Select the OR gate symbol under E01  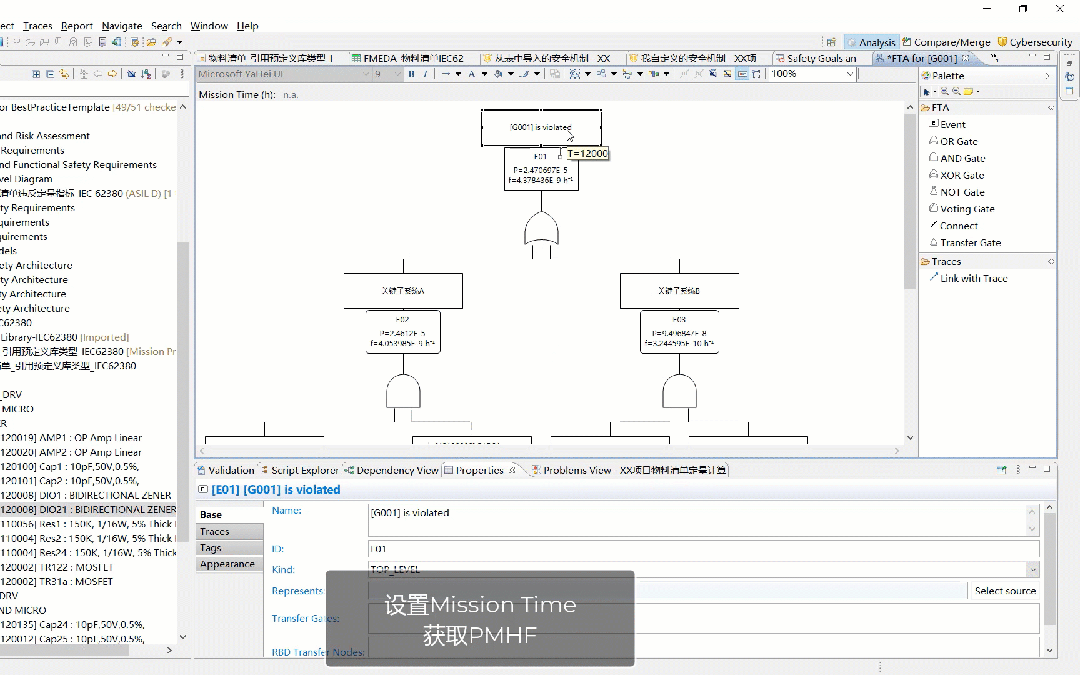[x=541, y=229]
